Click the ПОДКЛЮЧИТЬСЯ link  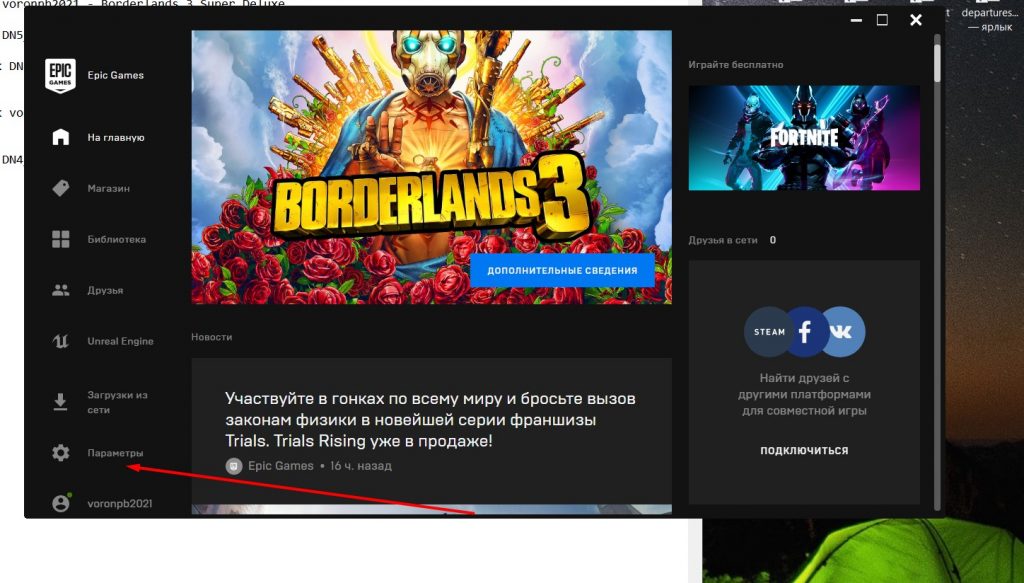coord(804,451)
